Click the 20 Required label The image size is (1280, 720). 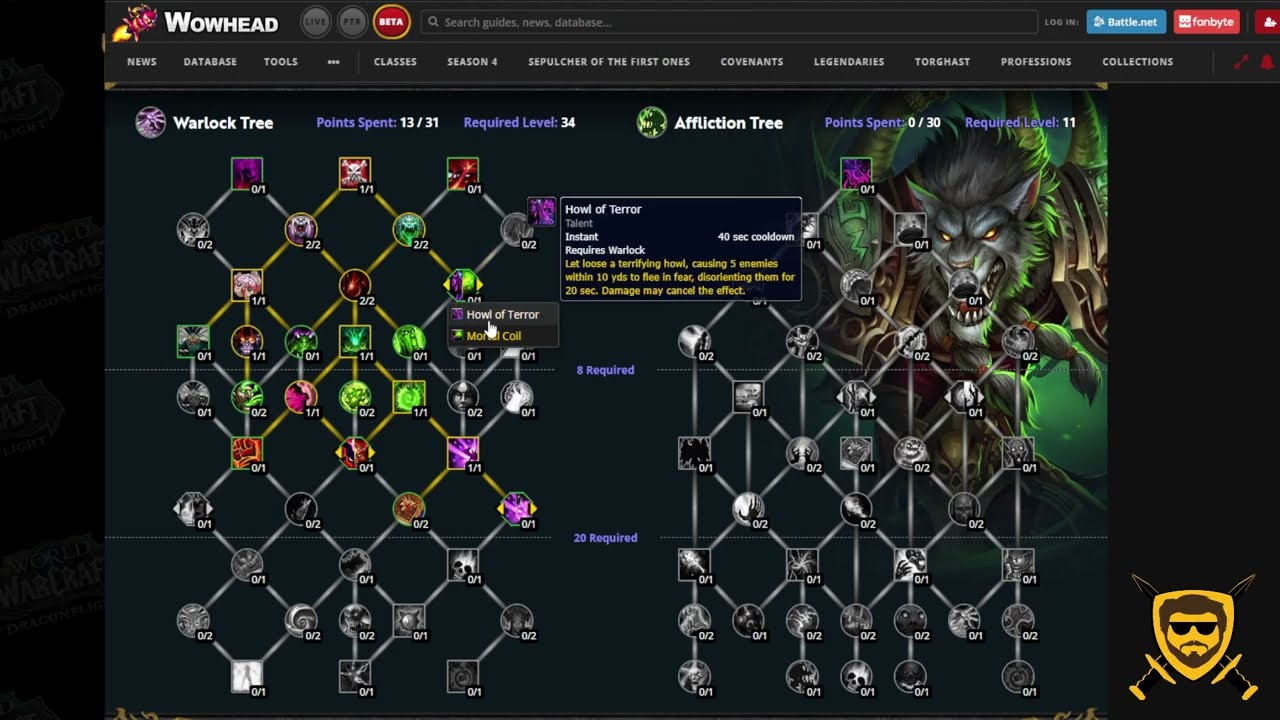[x=605, y=538]
